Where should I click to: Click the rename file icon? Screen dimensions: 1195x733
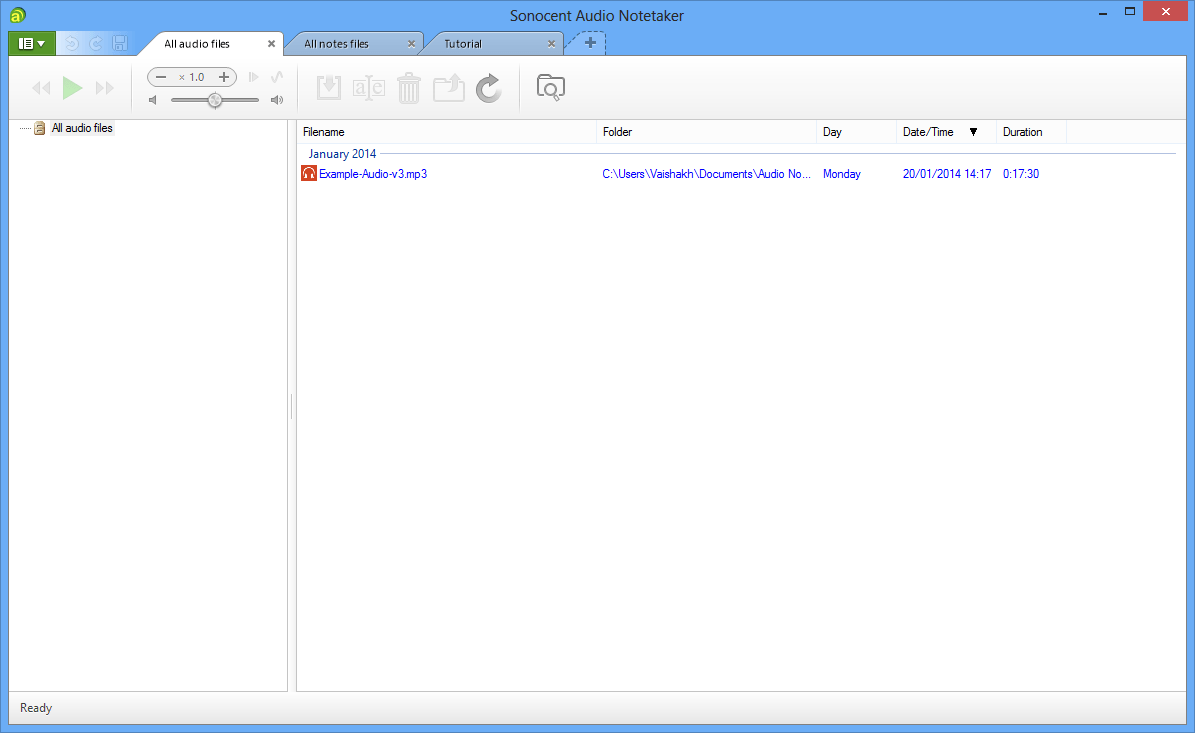click(369, 87)
